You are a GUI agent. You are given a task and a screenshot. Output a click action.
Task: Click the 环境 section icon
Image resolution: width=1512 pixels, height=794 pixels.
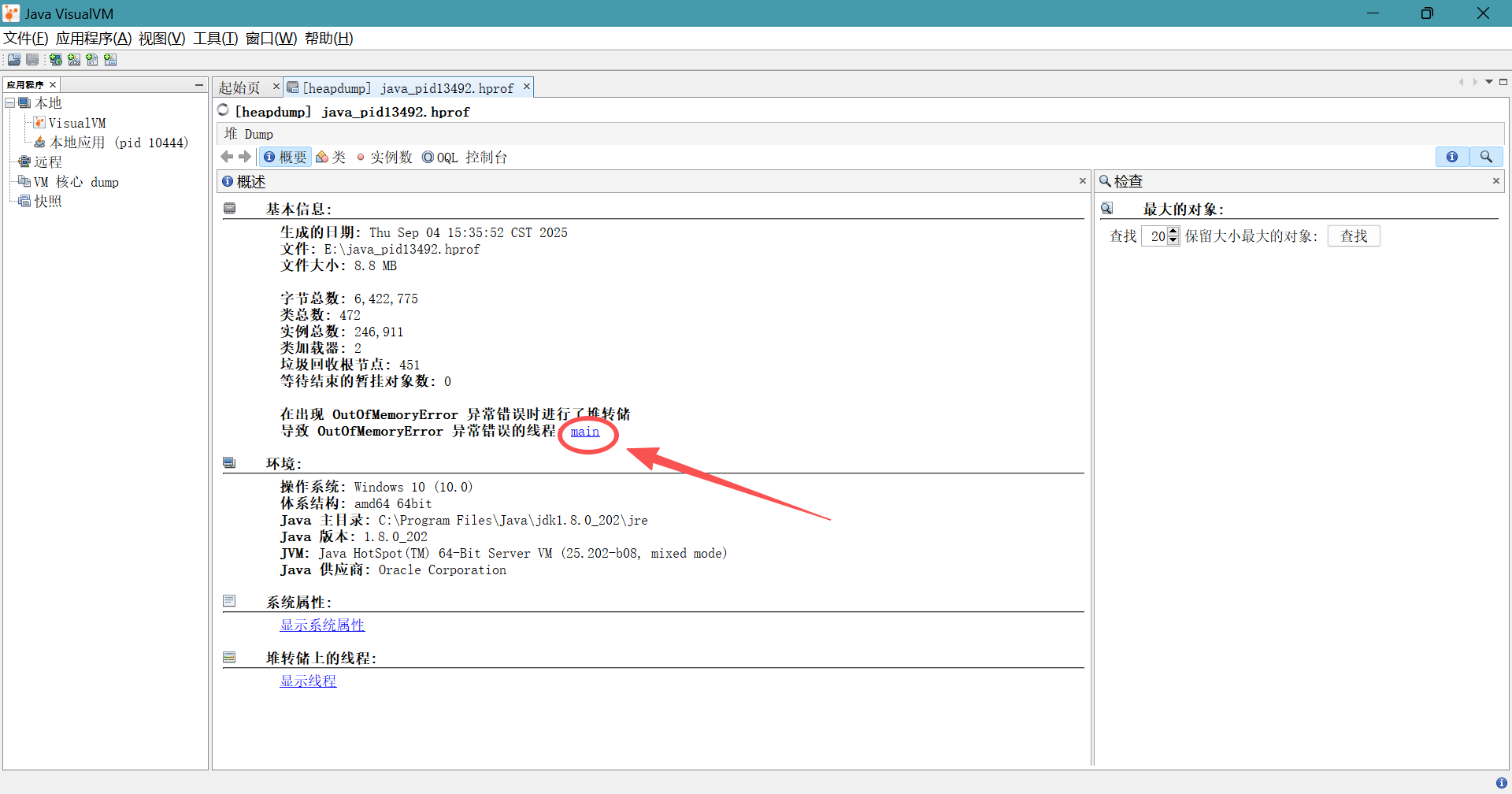pyautogui.click(x=230, y=463)
